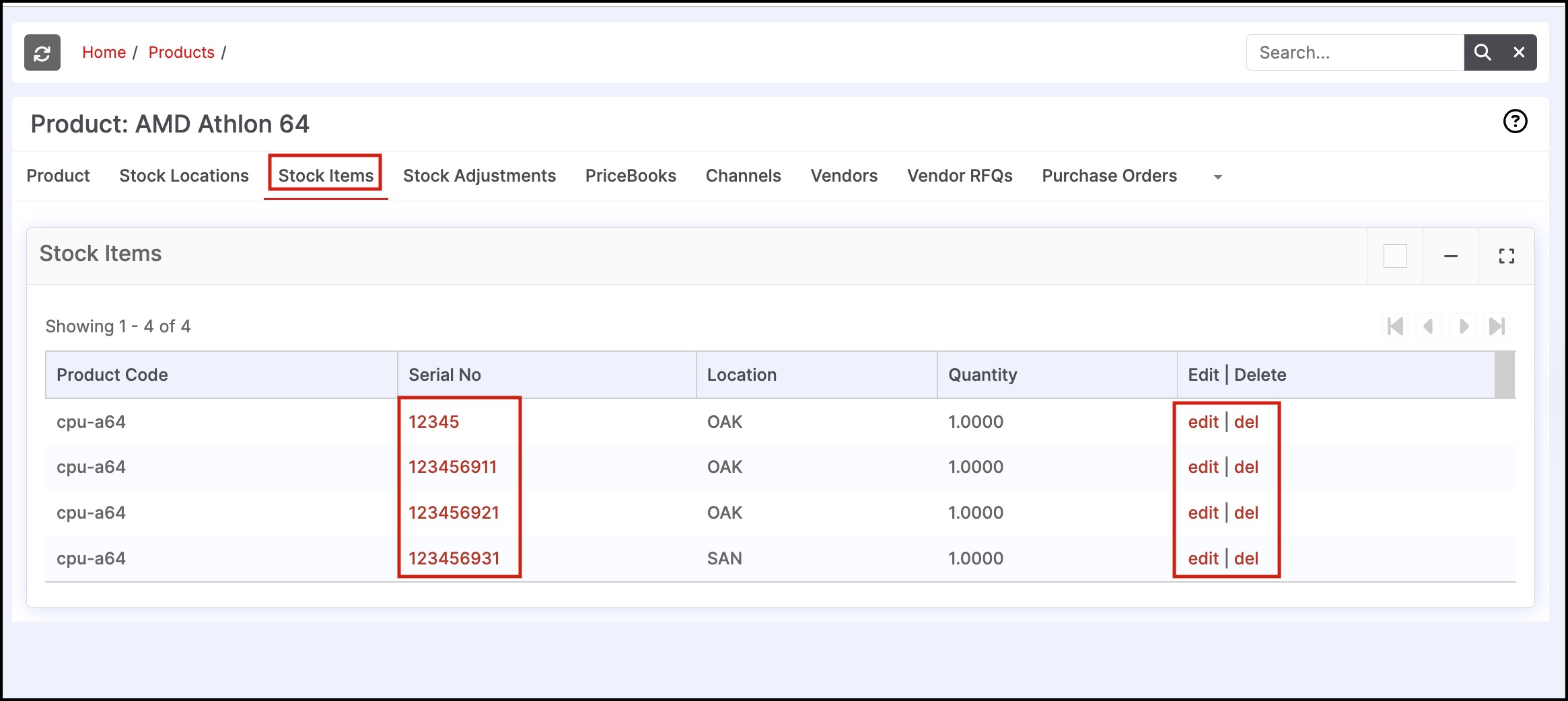The image size is (1568, 701).
Task: Click the 'Product: AMD Athlon 64' title
Action: (x=170, y=124)
